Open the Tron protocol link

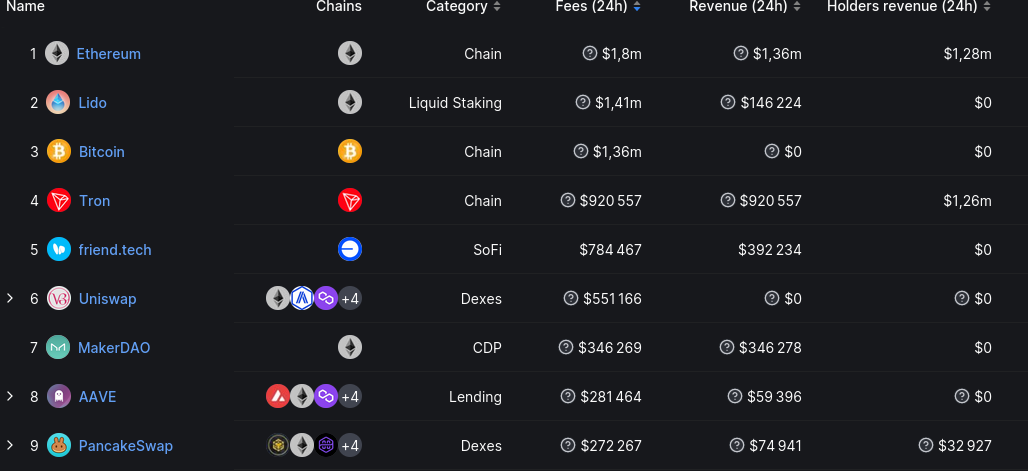click(94, 201)
